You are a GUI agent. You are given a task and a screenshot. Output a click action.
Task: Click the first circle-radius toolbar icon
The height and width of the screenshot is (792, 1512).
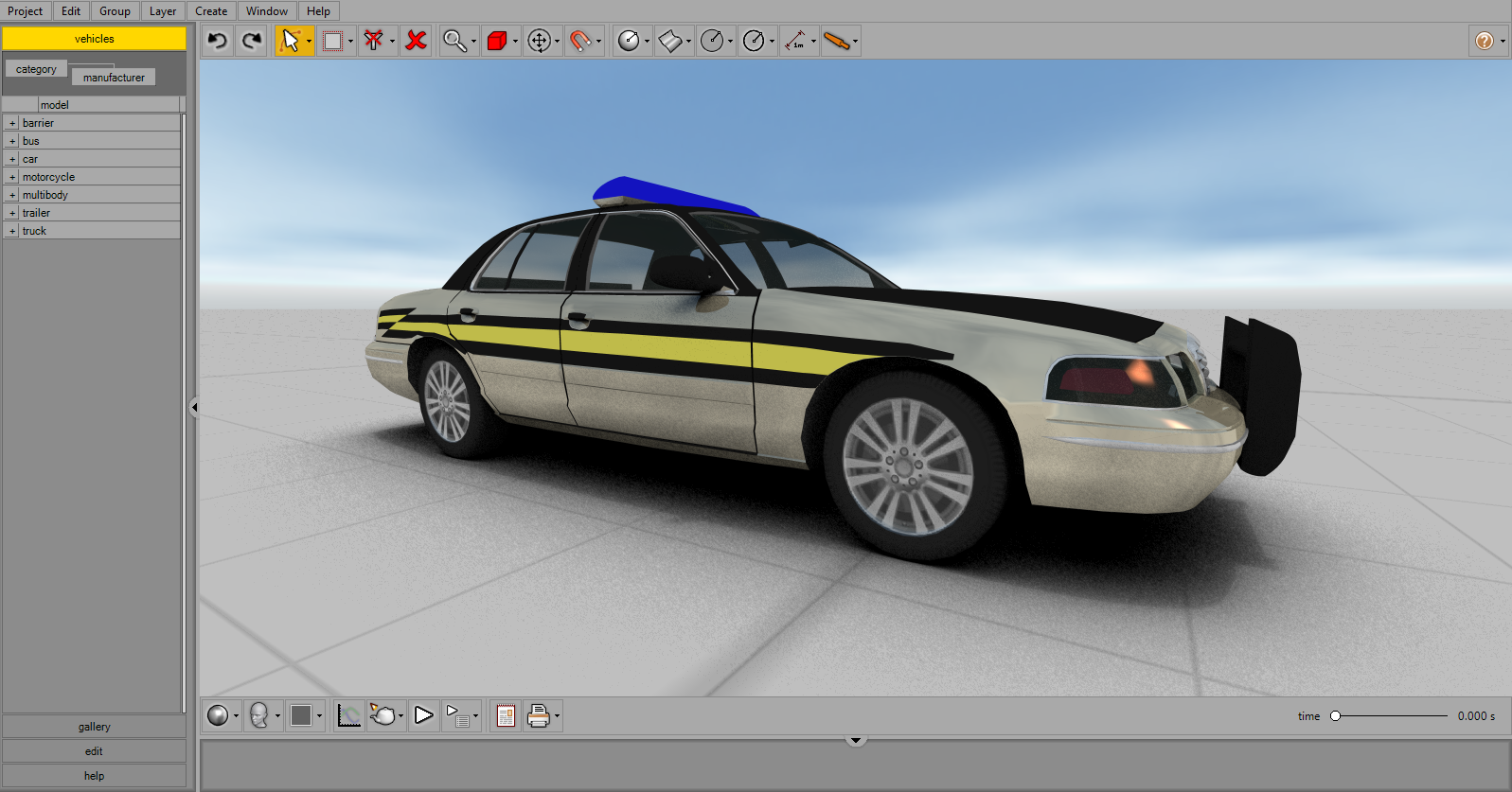[712, 41]
